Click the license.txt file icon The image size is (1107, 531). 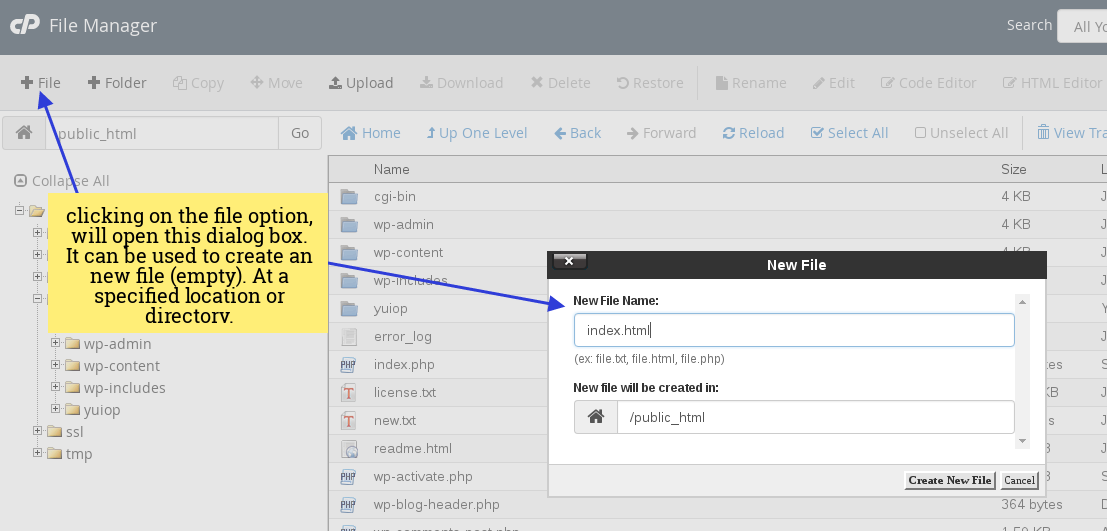[348, 393]
